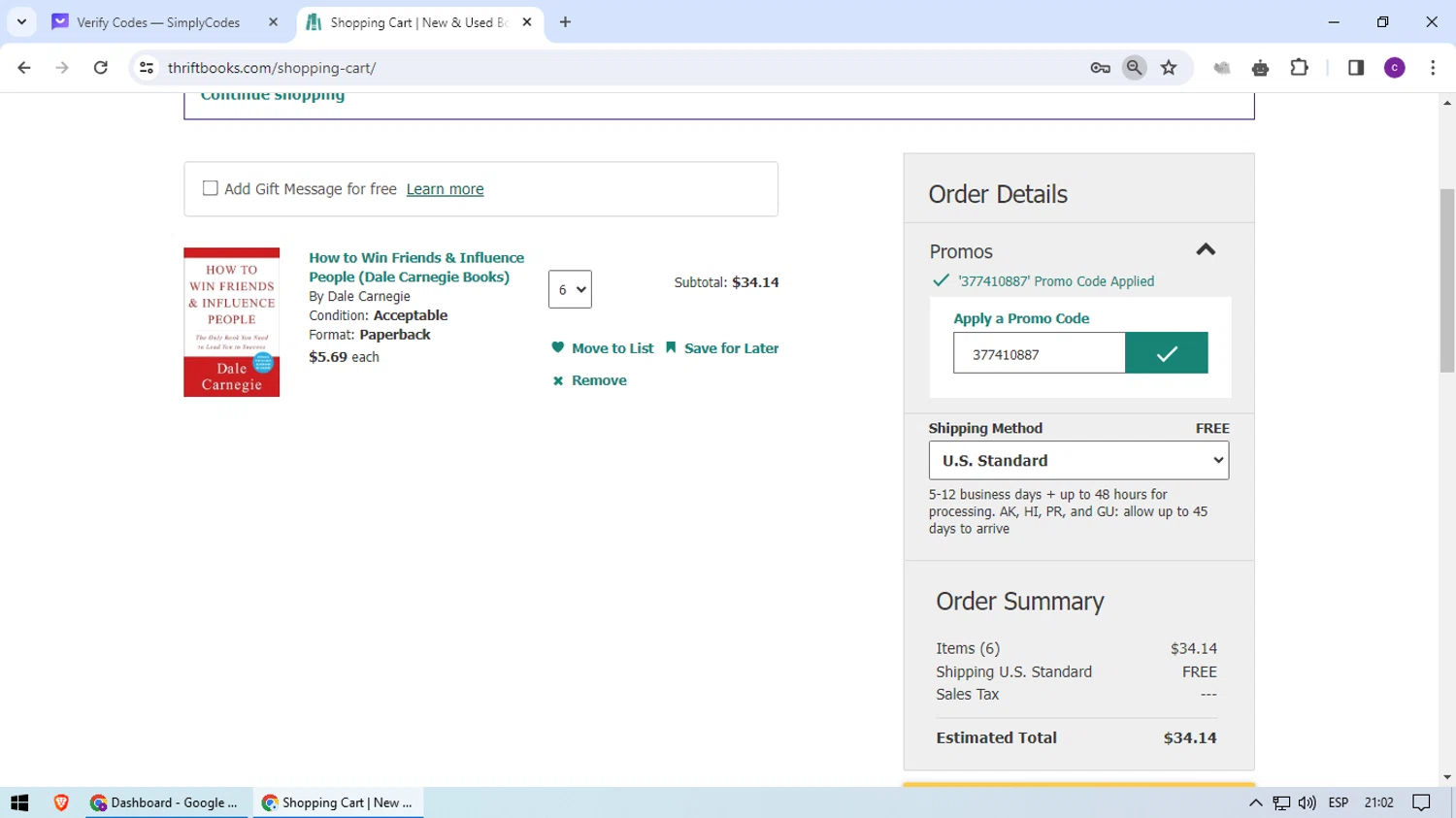
Task: Open the Windows notification center
Action: point(1422,802)
